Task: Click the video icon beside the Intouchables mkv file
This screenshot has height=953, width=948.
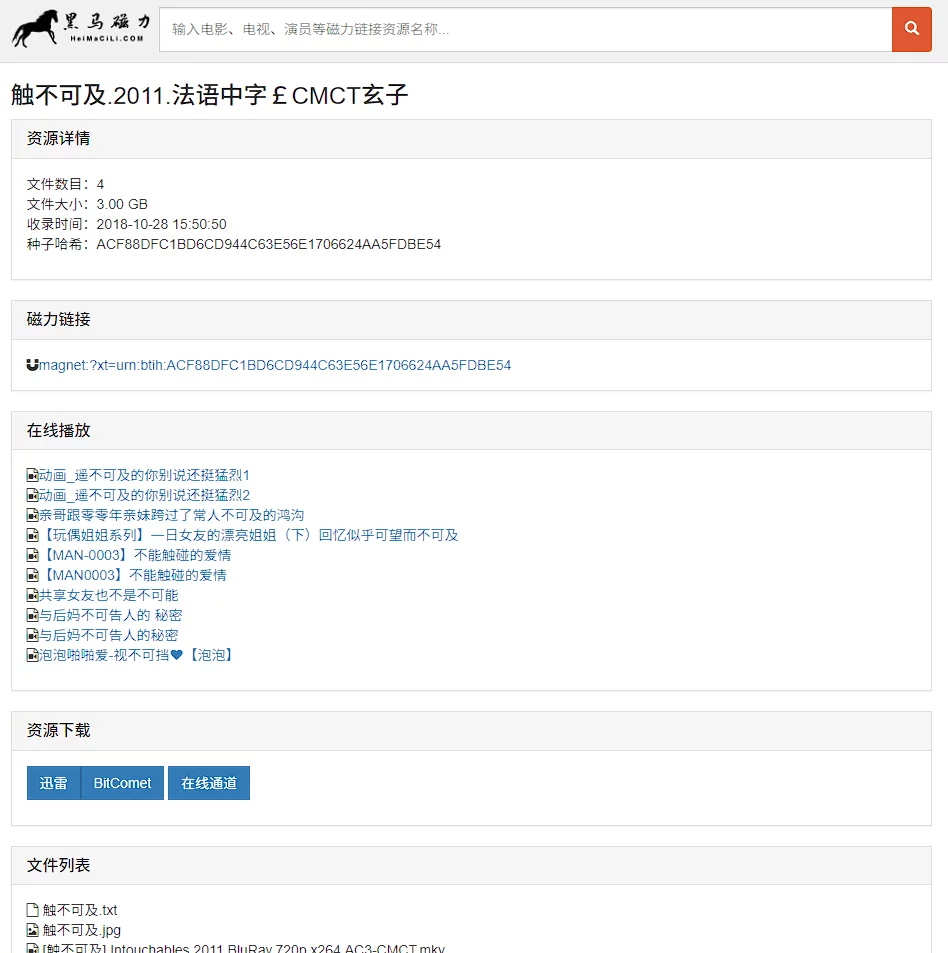Action: coord(32,948)
